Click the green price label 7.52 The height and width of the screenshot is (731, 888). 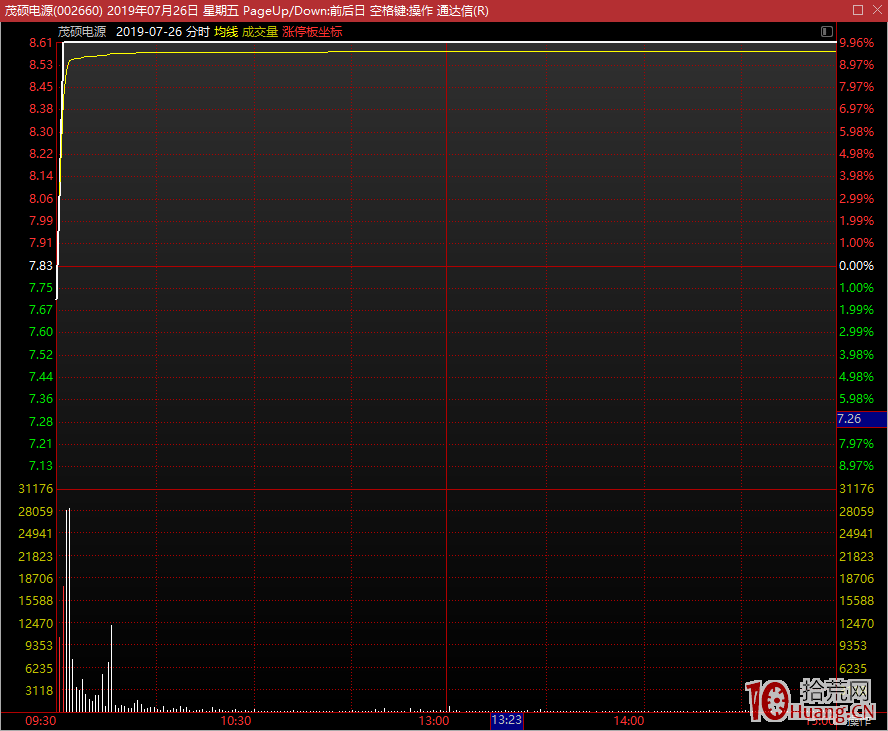click(41, 355)
